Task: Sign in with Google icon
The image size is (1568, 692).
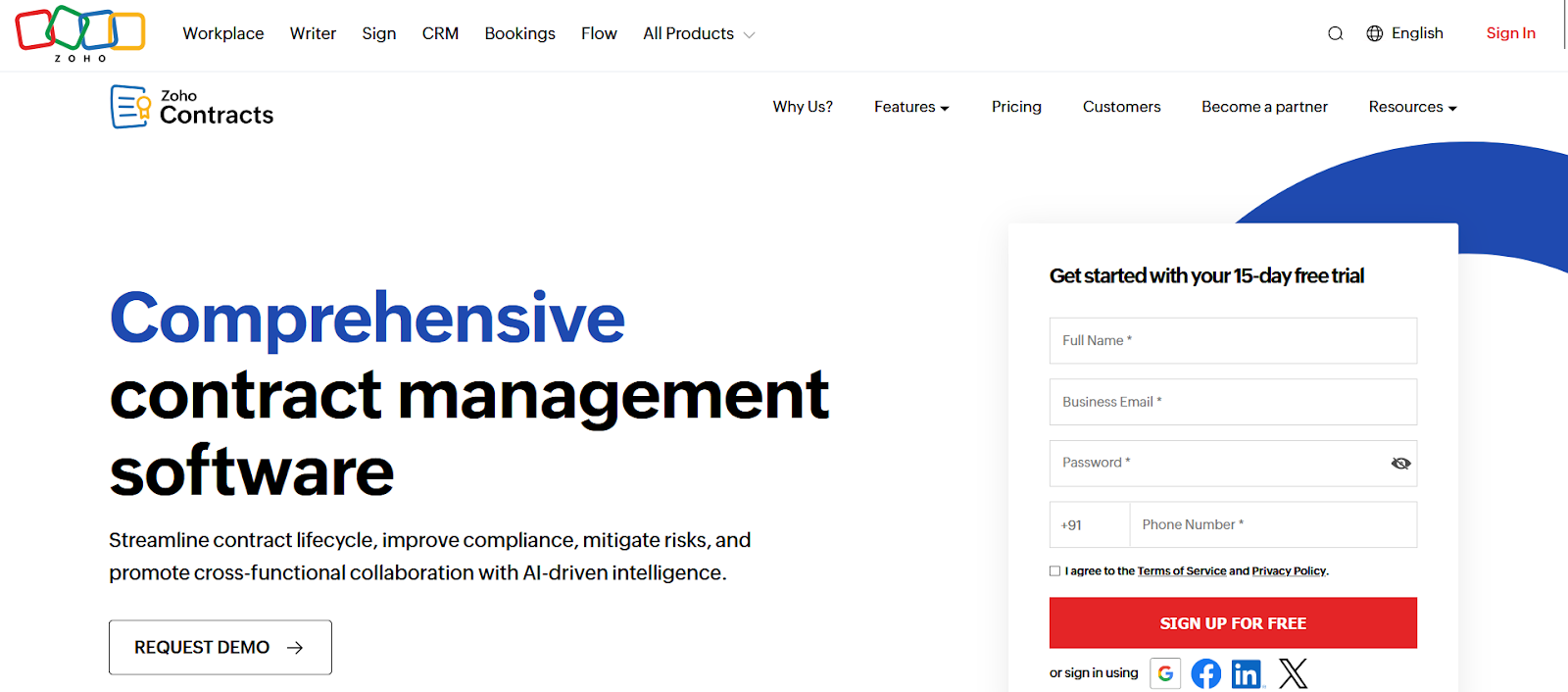Action: tap(1165, 673)
